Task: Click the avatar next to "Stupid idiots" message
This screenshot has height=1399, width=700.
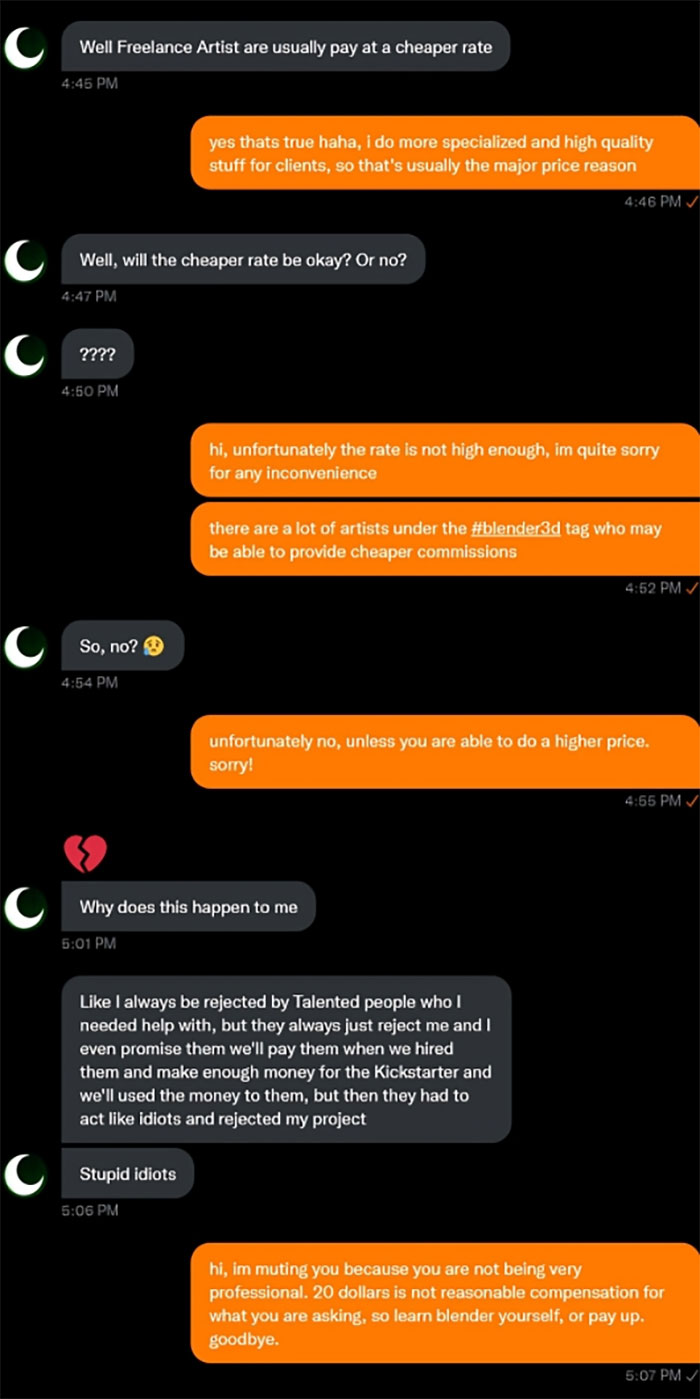Action: pos(23,1174)
